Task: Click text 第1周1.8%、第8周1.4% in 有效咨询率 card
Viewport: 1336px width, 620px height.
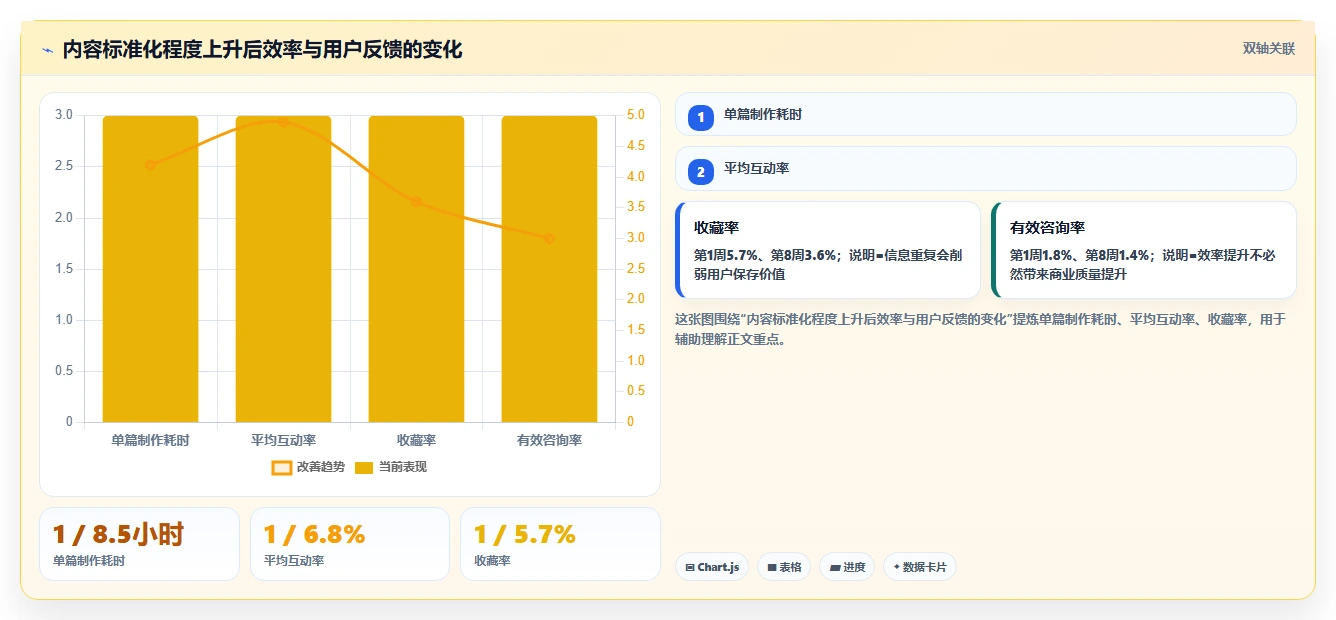Action: pyautogui.click(x=1083, y=255)
